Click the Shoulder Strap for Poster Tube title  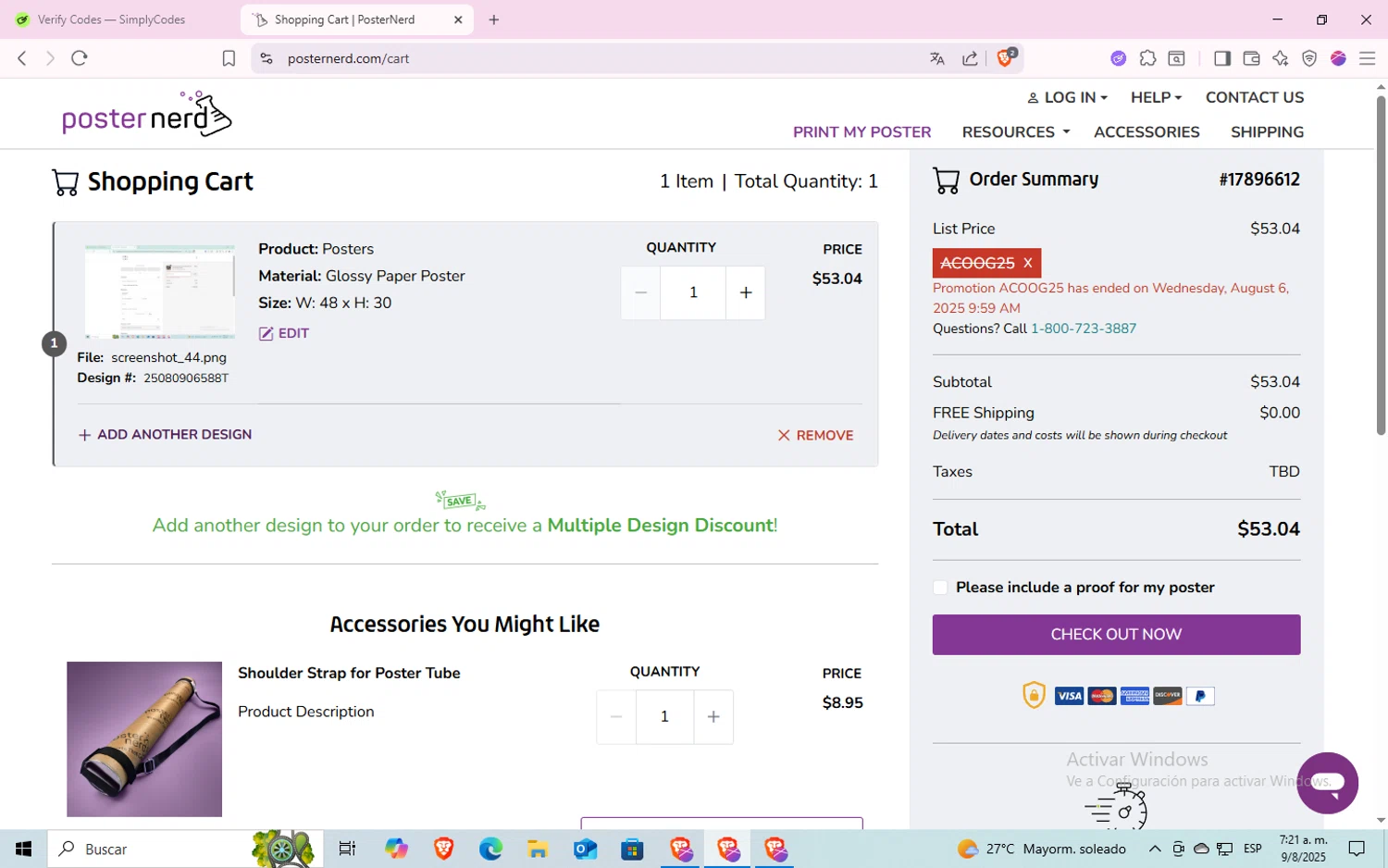(349, 673)
